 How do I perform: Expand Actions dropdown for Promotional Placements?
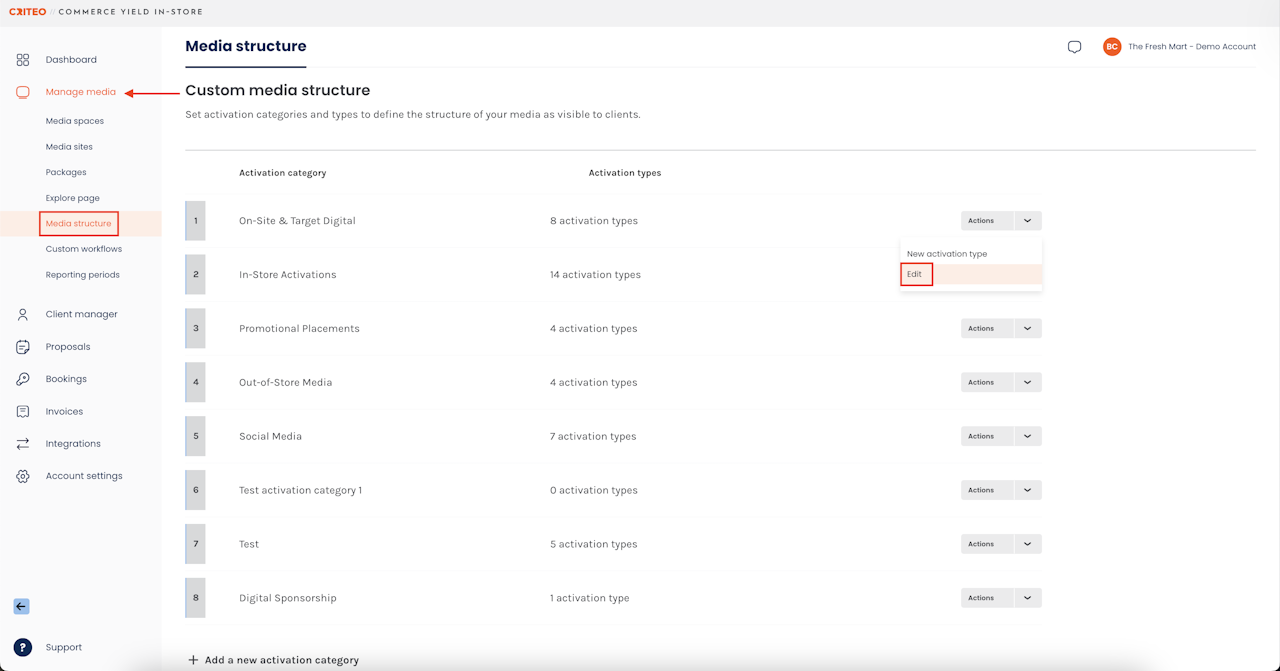point(1027,328)
